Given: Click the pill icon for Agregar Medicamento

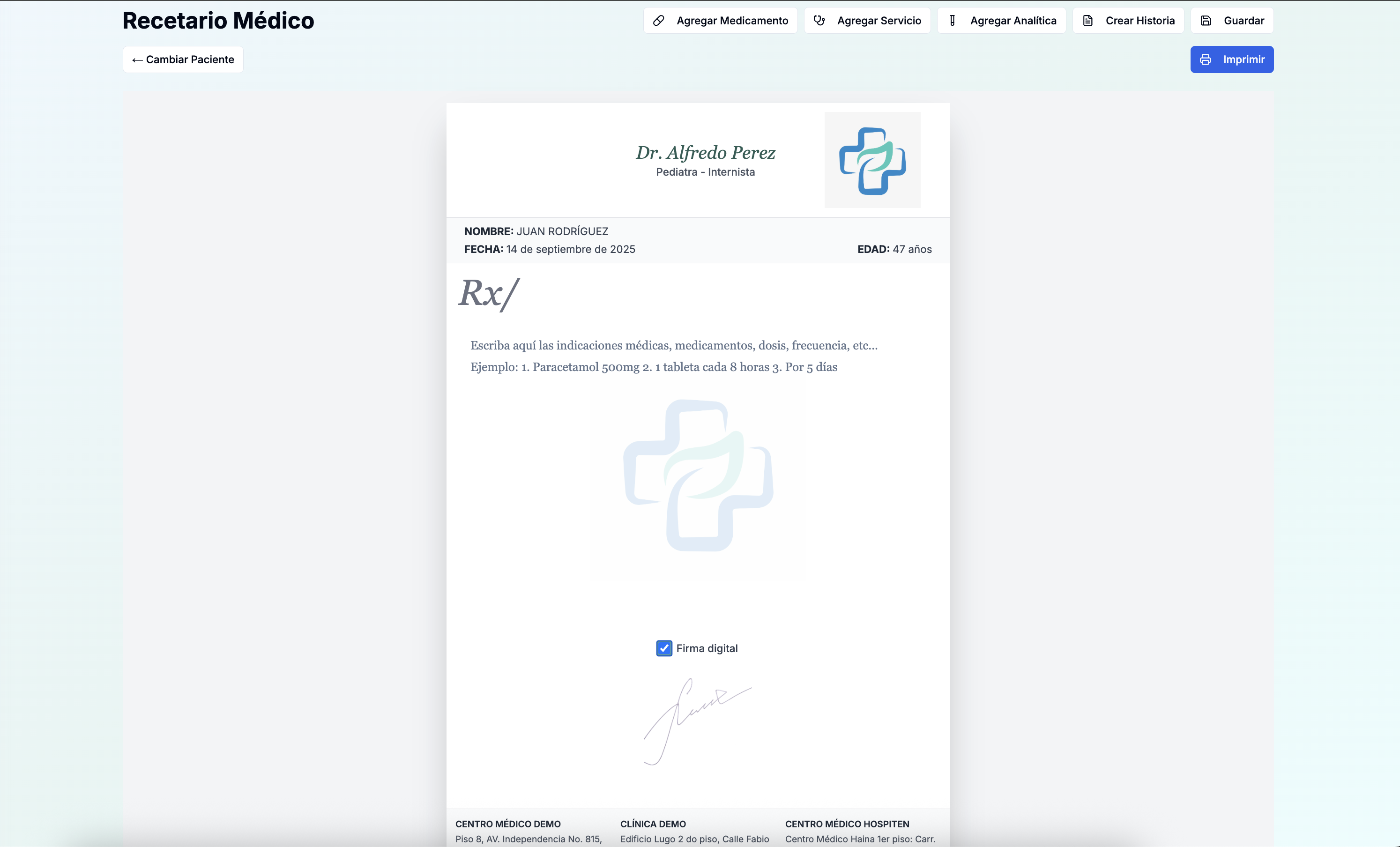Looking at the screenshot, I should click(658, 21).
